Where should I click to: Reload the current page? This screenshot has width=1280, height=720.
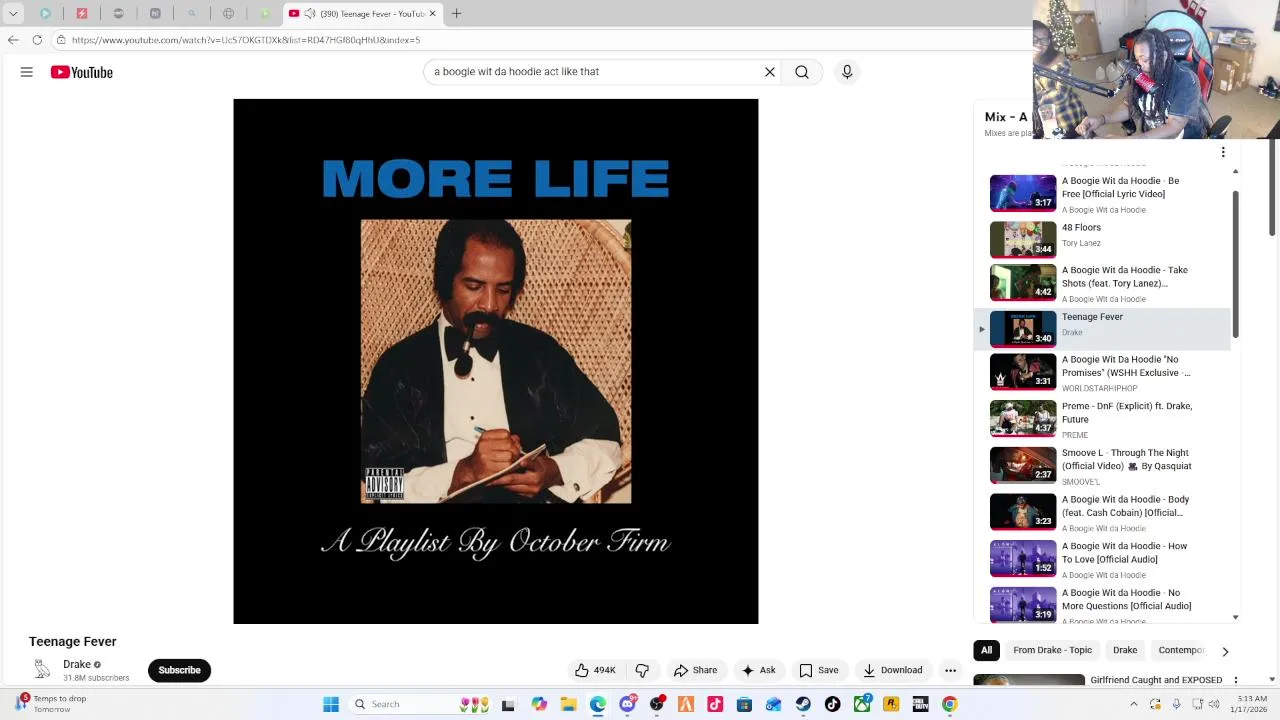[x=37, y=40]
